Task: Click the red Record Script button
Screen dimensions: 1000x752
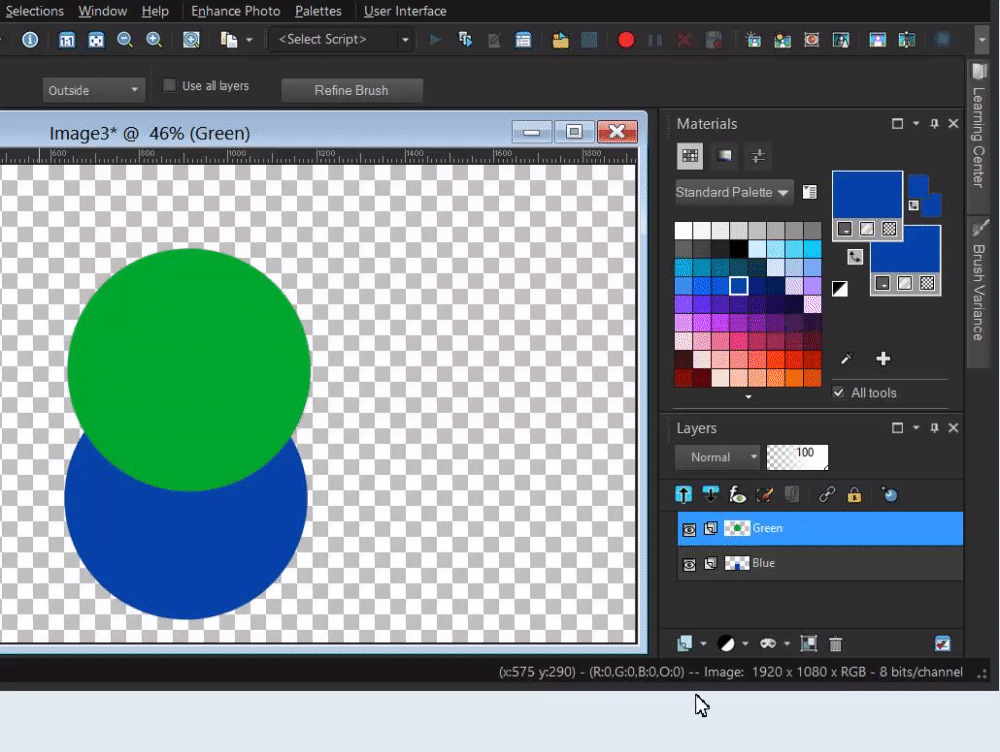Action: 626,40
